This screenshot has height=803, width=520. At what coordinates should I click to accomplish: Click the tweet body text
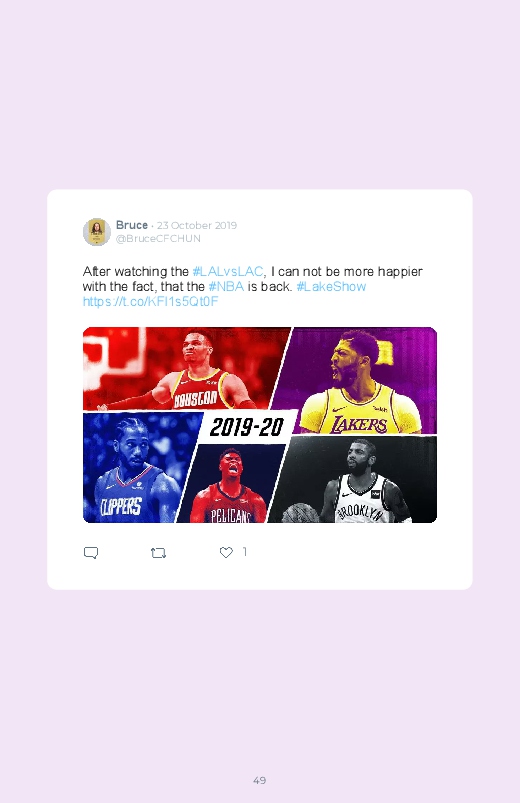253,286
